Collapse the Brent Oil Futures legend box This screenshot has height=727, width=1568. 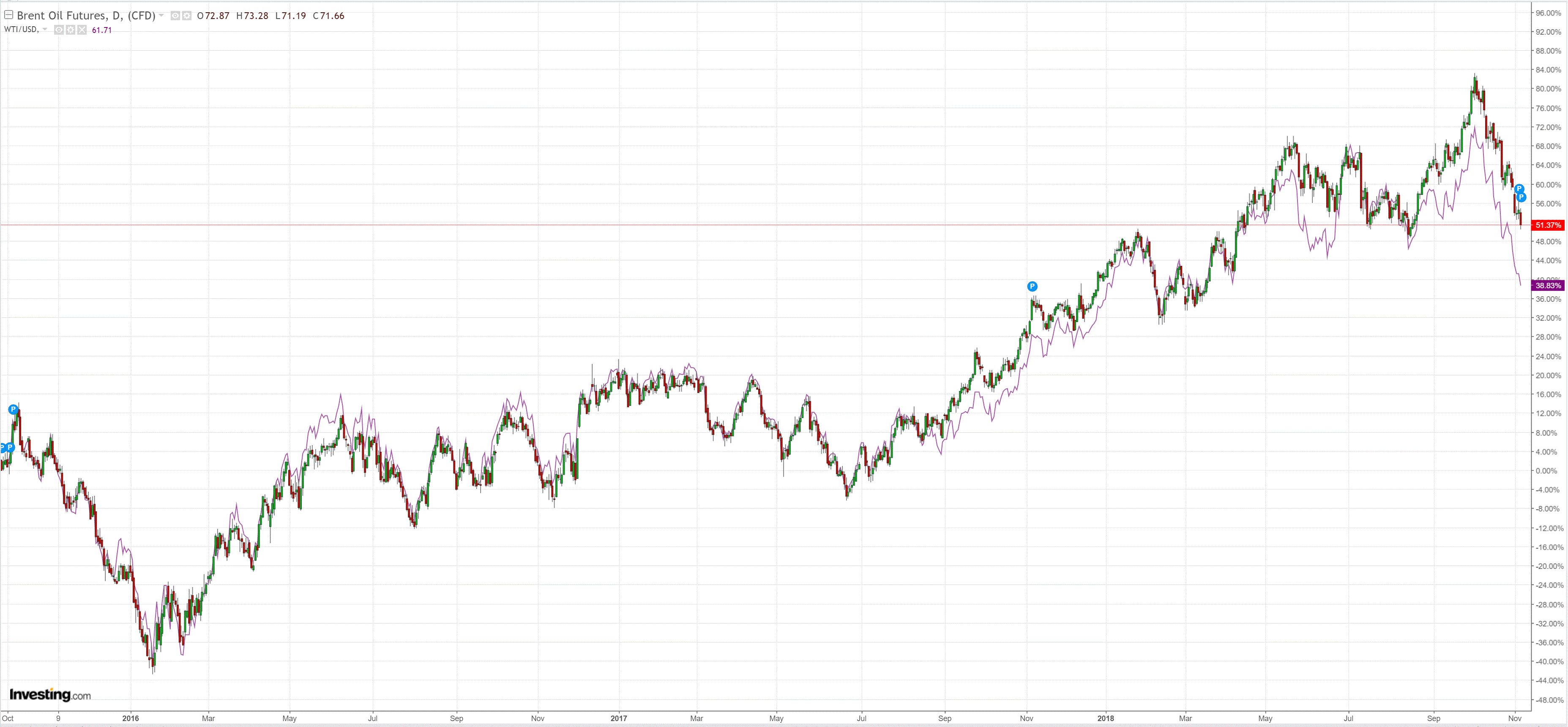click(x=8, y=15)
